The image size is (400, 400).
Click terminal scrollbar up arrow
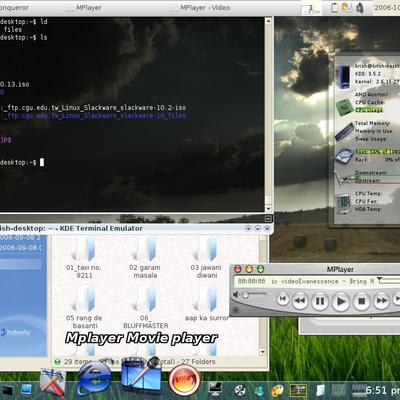tap(268, 21)
